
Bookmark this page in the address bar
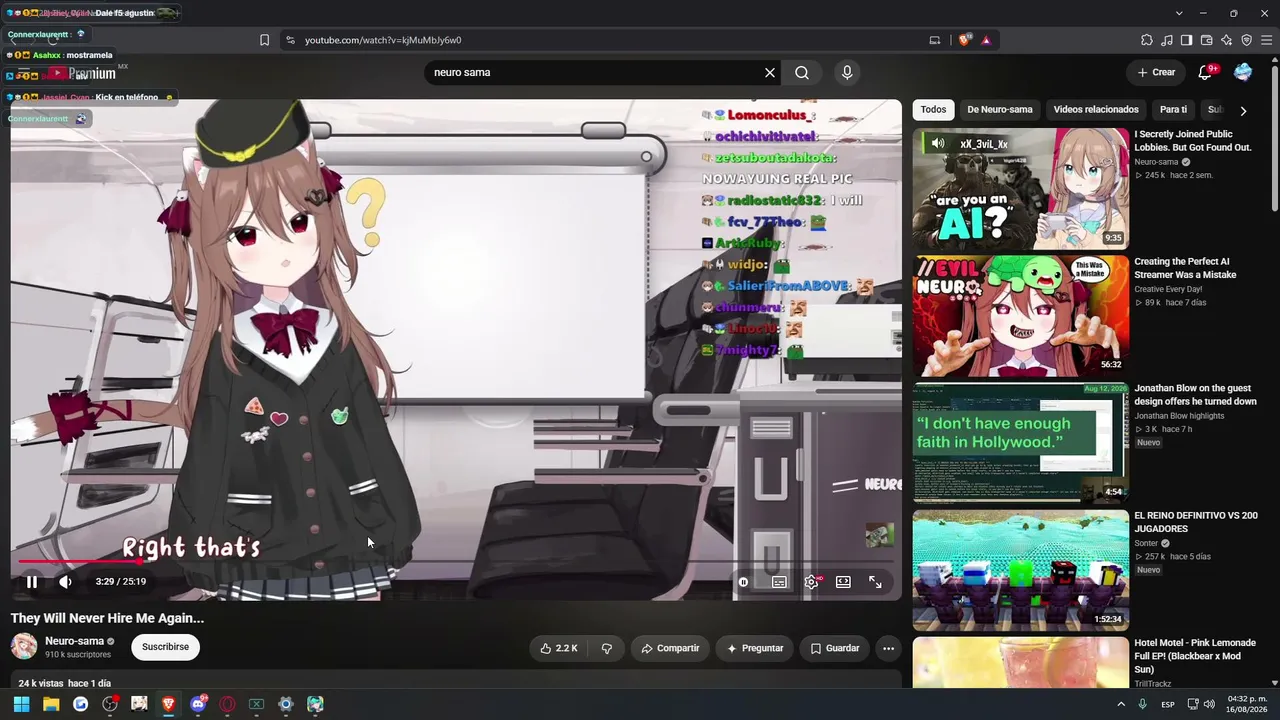click(x=264, y=40)
